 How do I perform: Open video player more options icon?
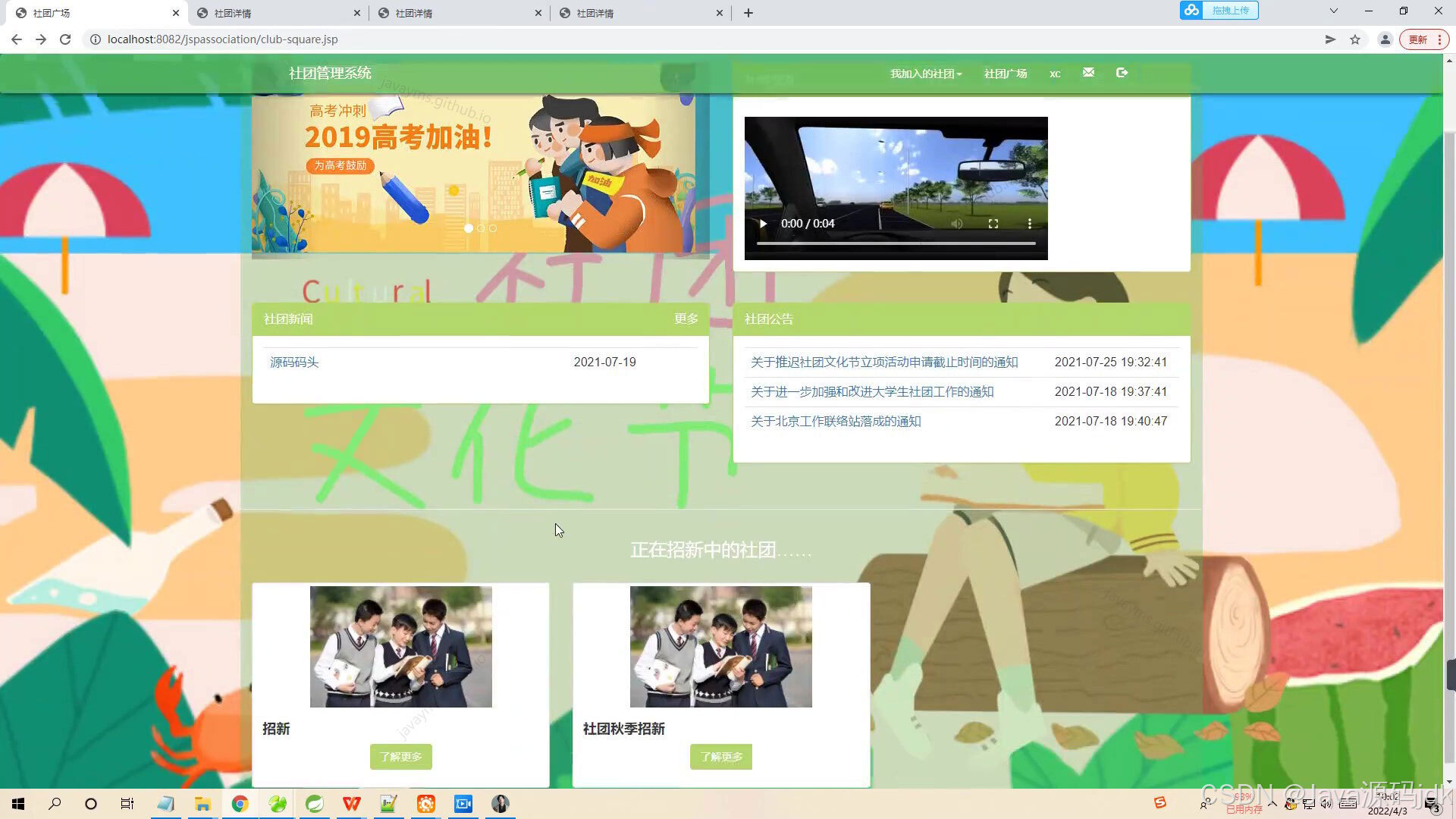1029,224
